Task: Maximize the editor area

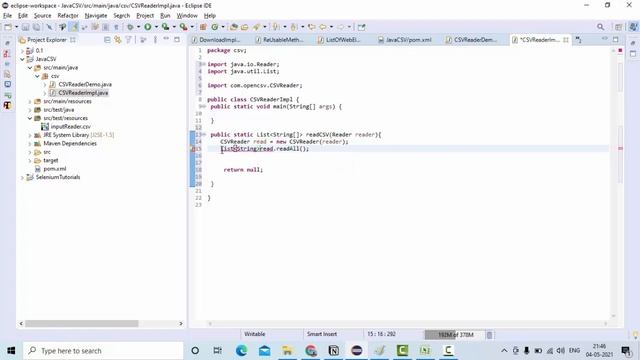Action: click(x=616, y=40)
